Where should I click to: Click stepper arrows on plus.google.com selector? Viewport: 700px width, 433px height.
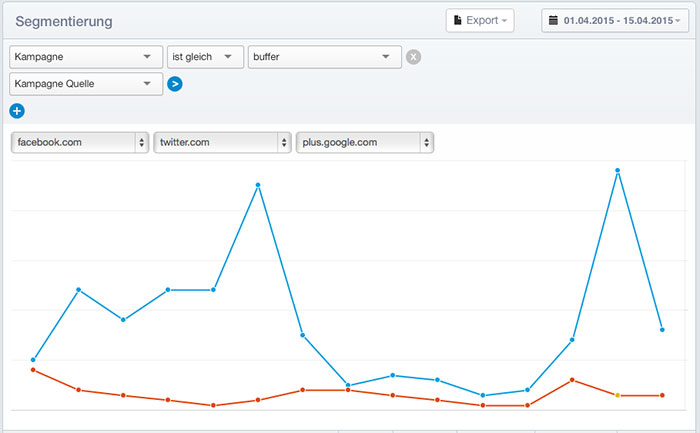427,142
